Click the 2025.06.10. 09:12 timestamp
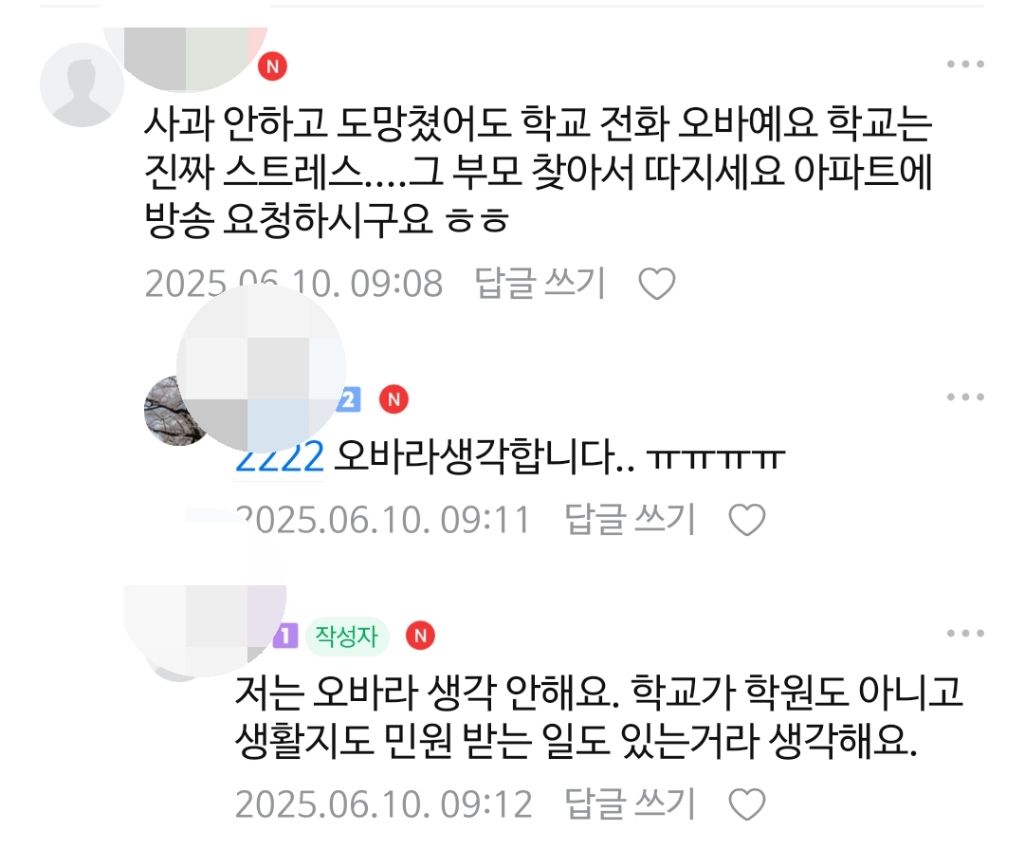This screenshot has width=1024, height=849. pyautogui.click(x=384, y=805)
